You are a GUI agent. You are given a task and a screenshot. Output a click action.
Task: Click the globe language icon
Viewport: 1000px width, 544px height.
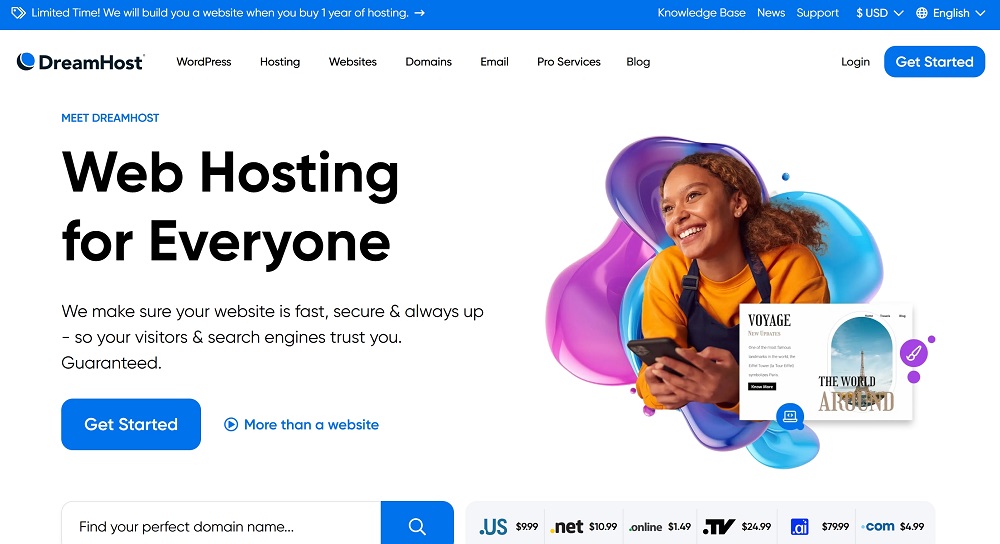(922, 13)
